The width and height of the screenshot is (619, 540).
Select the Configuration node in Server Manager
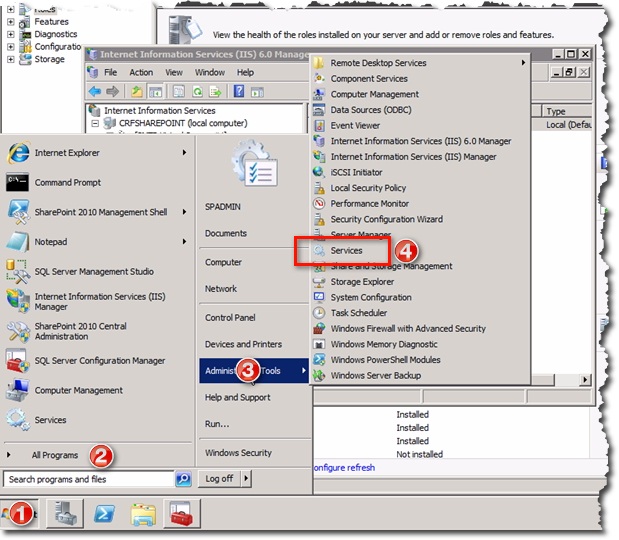(58, 47)
